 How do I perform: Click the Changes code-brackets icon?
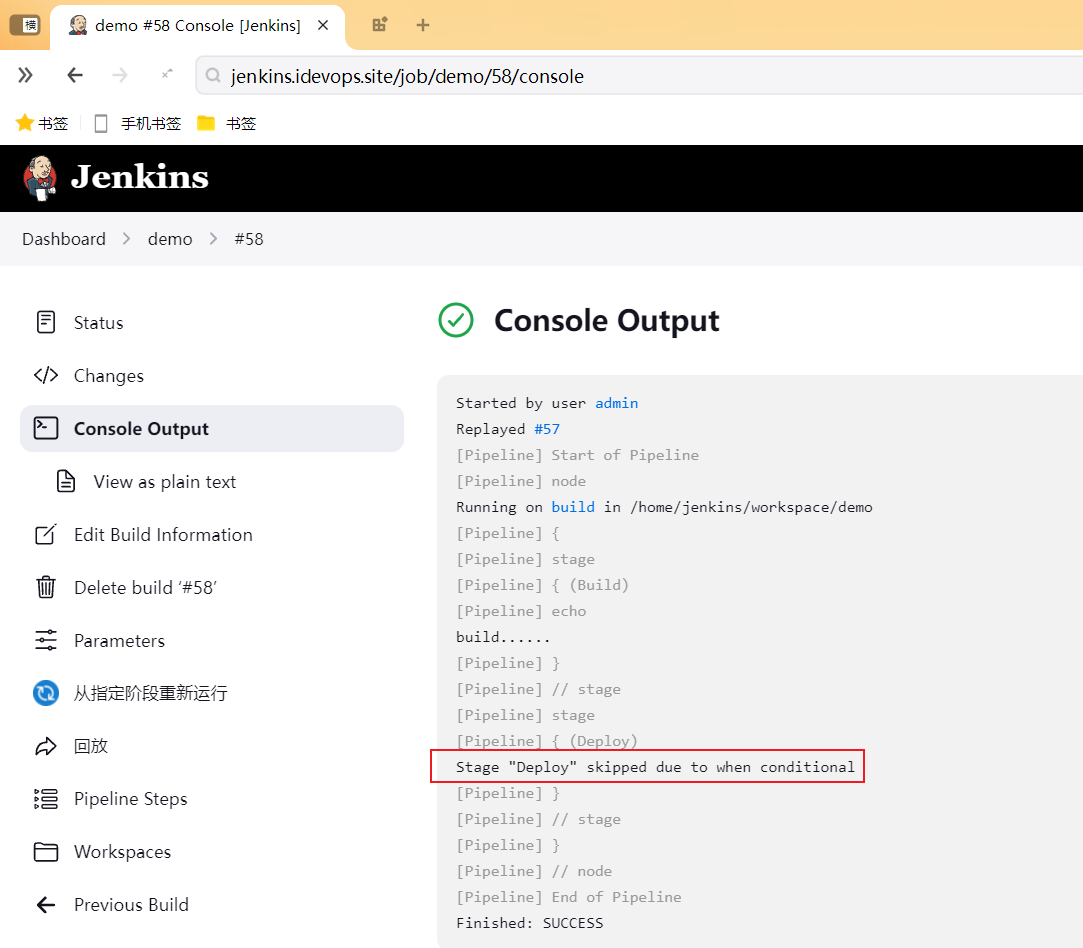point(46,376)
